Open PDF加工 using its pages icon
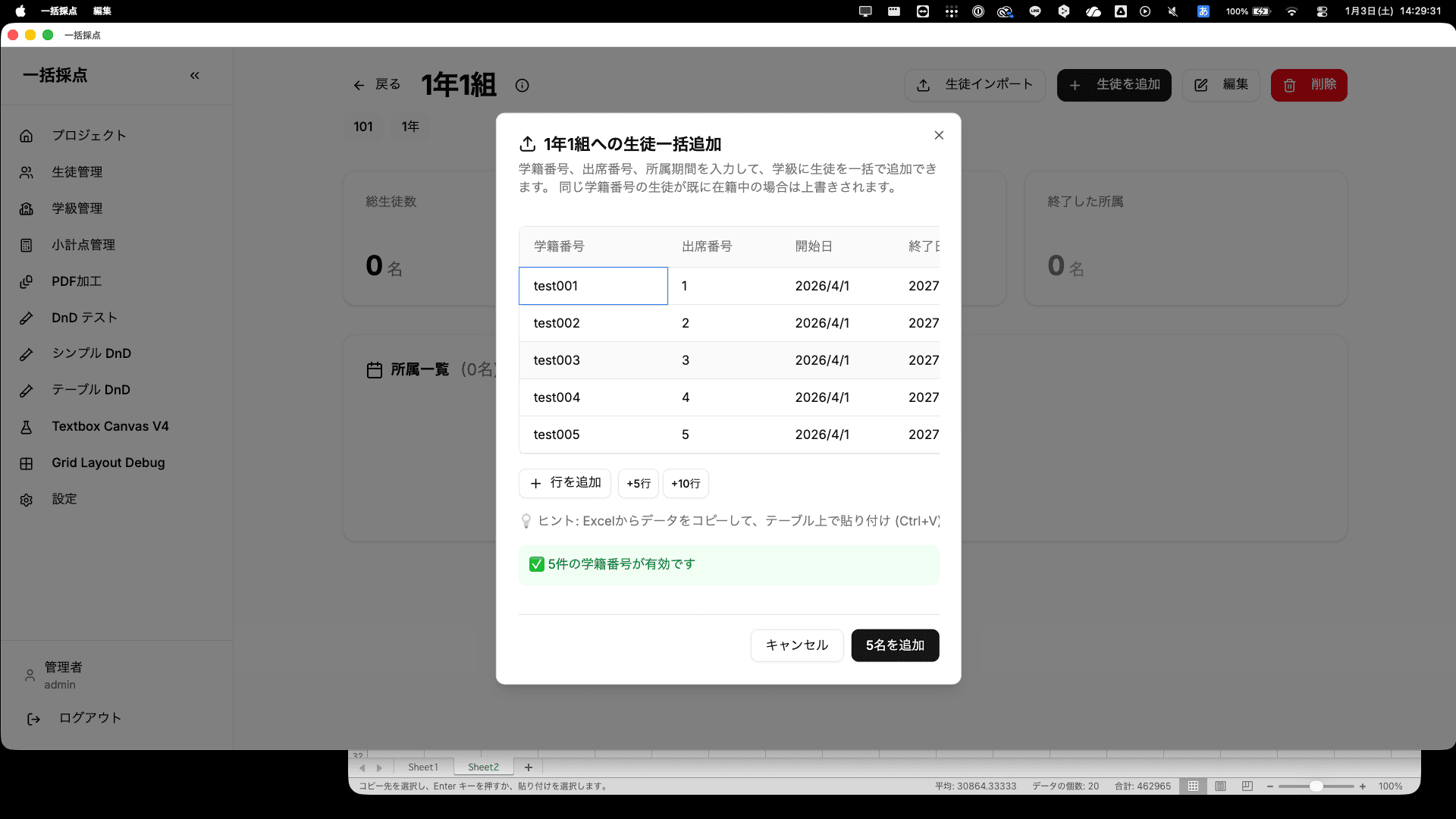This screenshot has height=819, width=1456. [27, 281]
